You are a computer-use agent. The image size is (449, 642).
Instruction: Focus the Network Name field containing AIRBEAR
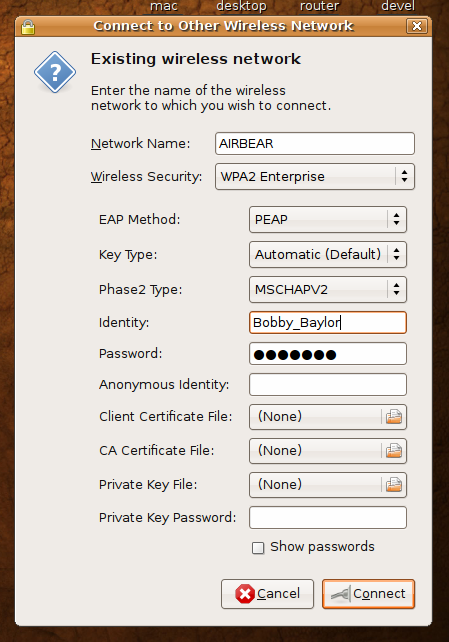(315, 143)
